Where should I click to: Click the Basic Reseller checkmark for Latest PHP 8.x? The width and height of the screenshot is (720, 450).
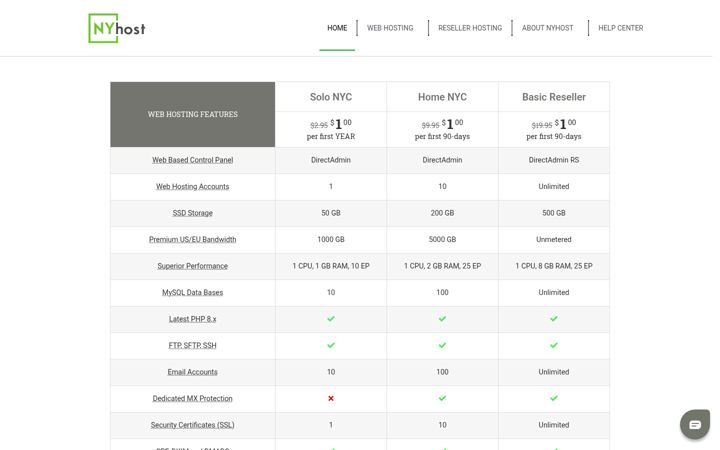point(554,319)
